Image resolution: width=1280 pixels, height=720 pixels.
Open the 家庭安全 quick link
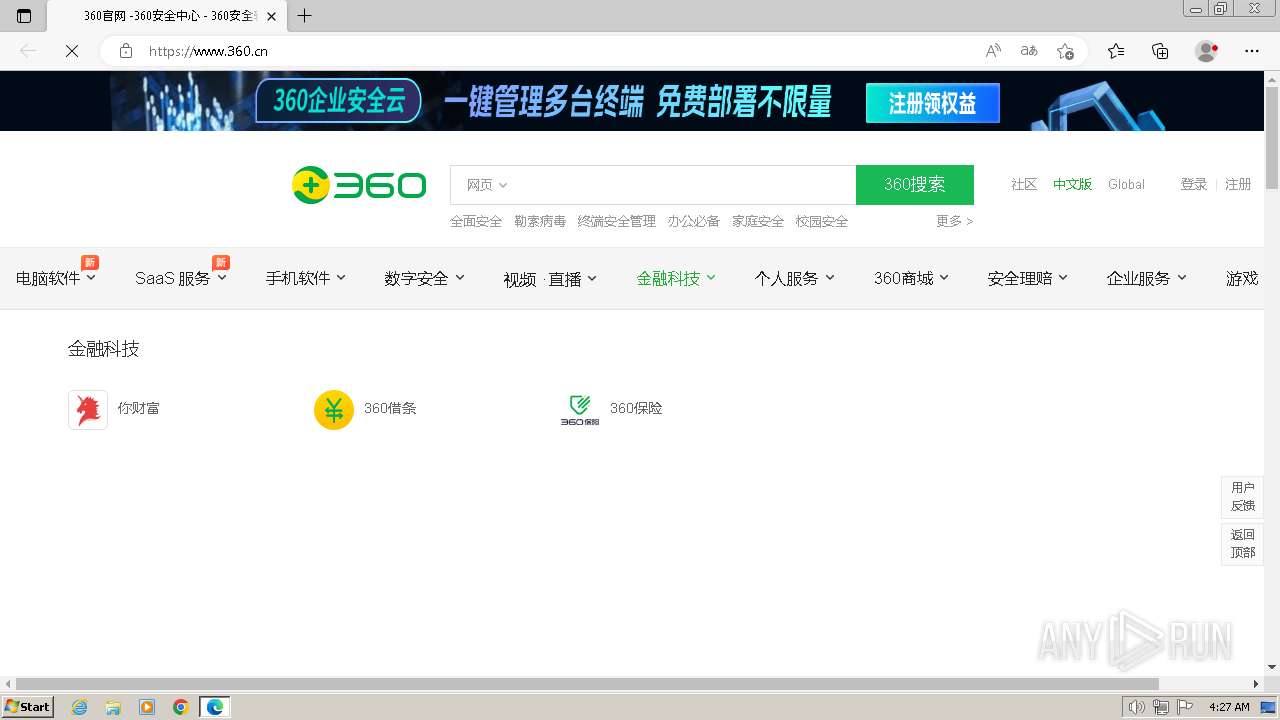pyautogui.click(x=758, y=221)
